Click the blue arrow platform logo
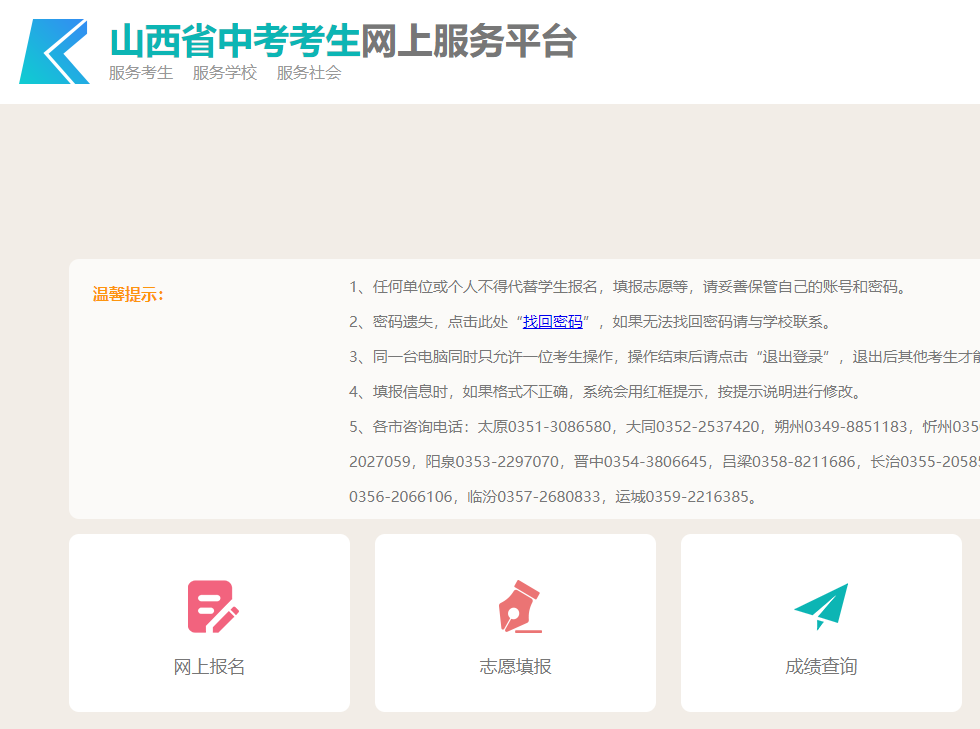980x729 pixels. (x=54, y=51)
